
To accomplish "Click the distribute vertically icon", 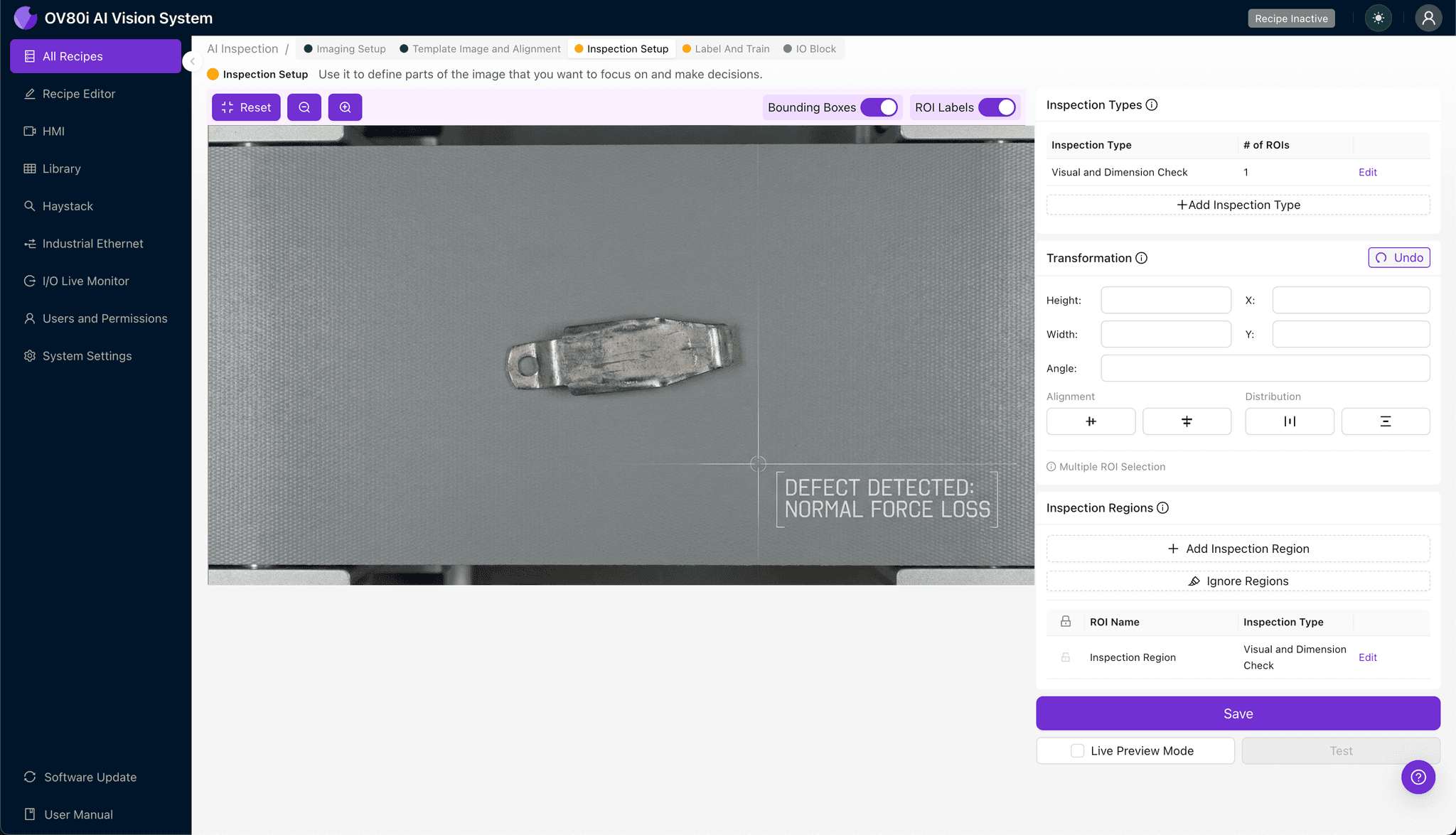I will (1386, 421).
